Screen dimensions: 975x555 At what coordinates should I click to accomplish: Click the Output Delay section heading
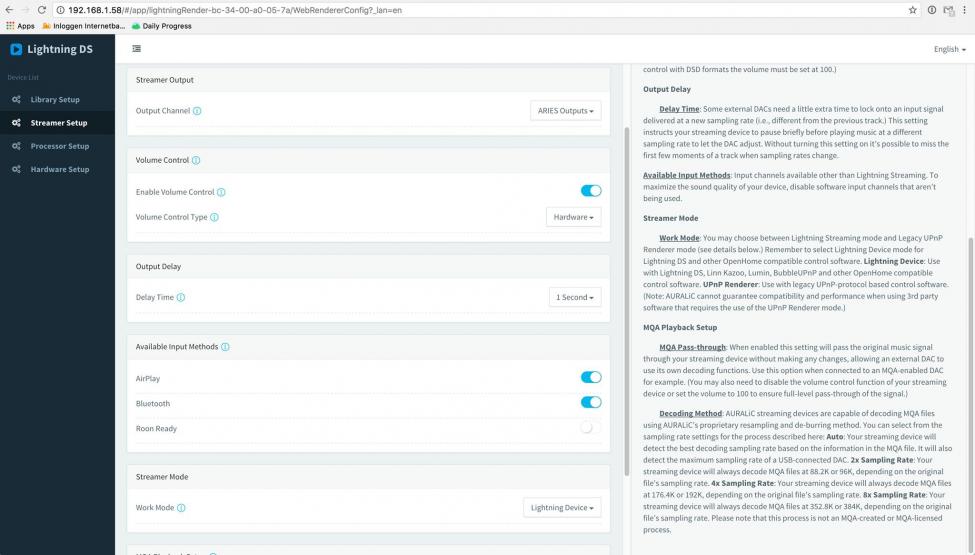click(159, 266)
